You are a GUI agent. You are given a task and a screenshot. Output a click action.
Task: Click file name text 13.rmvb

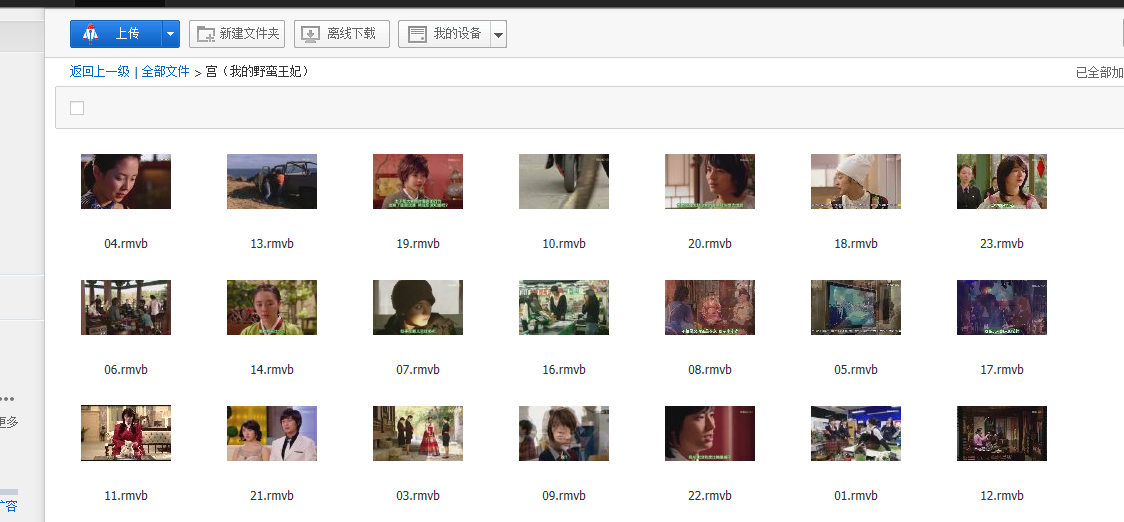tap(272, 244)
